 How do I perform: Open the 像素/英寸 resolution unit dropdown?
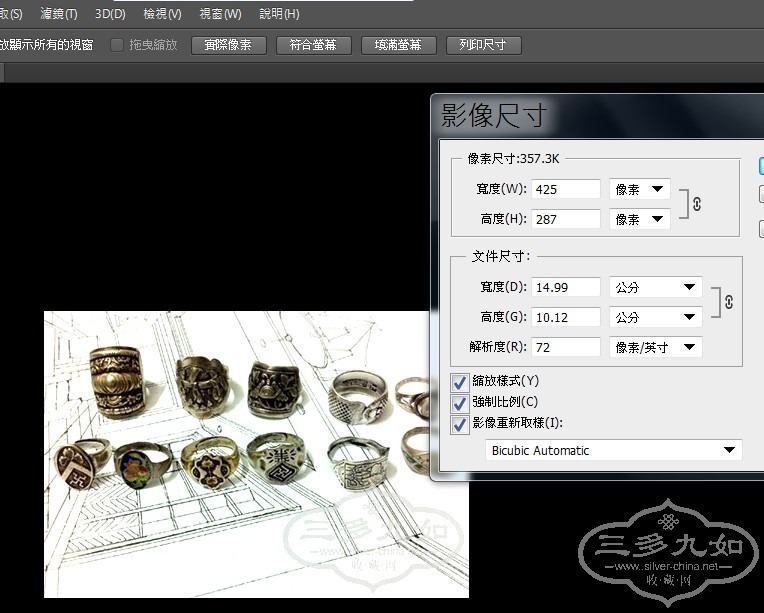click(655, 347)
